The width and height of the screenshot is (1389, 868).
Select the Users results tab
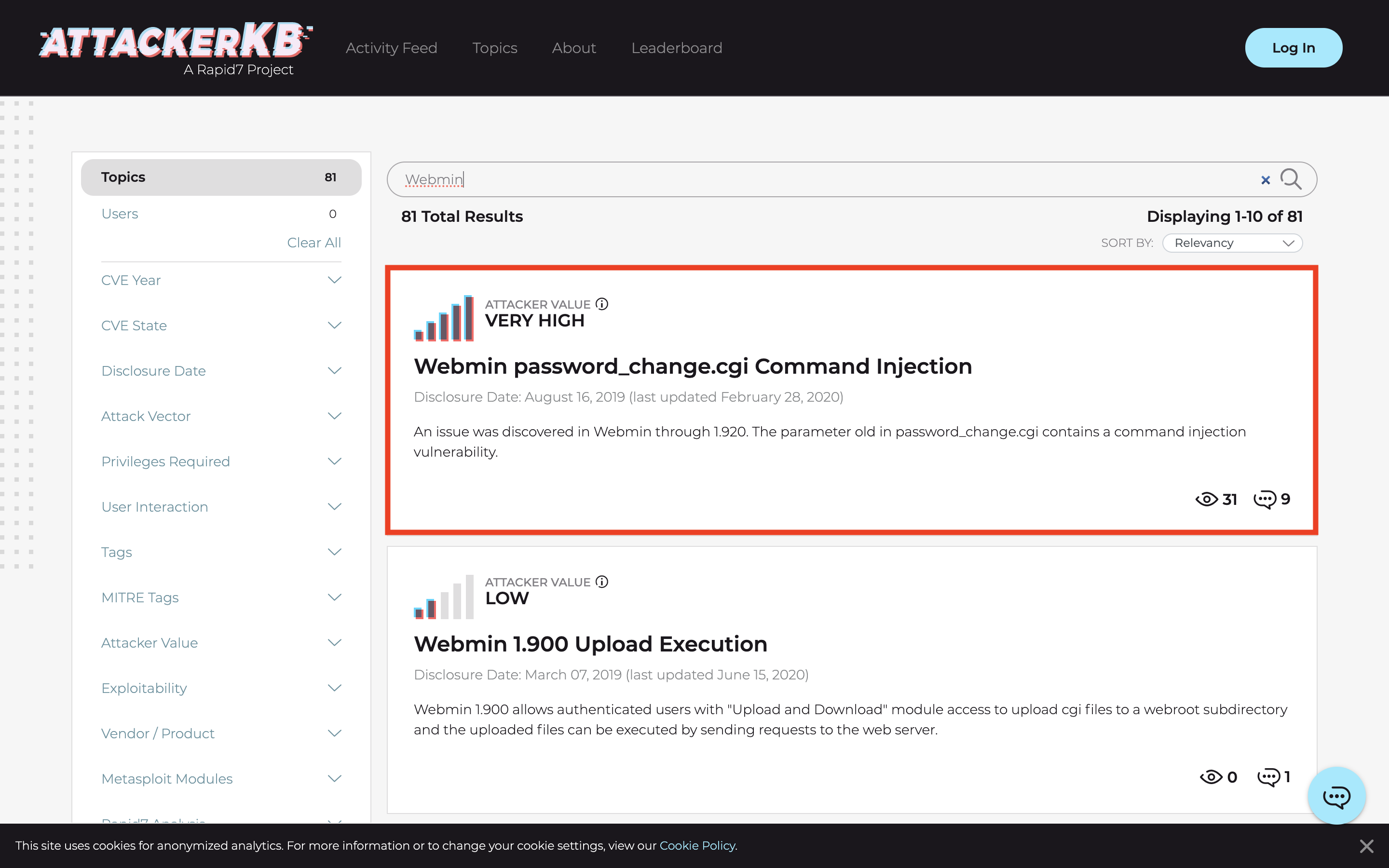120,214
